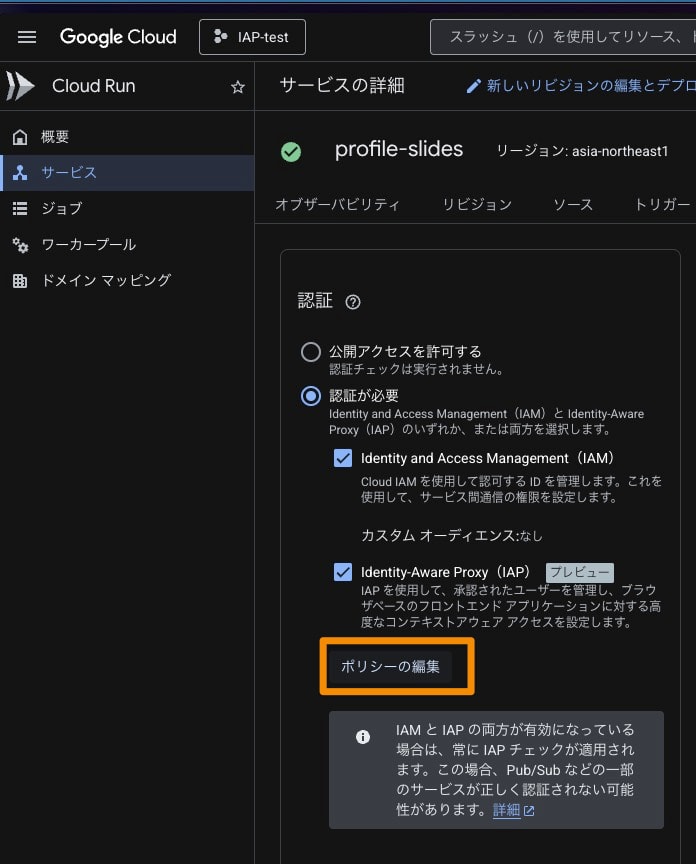
Task: Click the プレビュー badge
Action: (x=580, y=572)
